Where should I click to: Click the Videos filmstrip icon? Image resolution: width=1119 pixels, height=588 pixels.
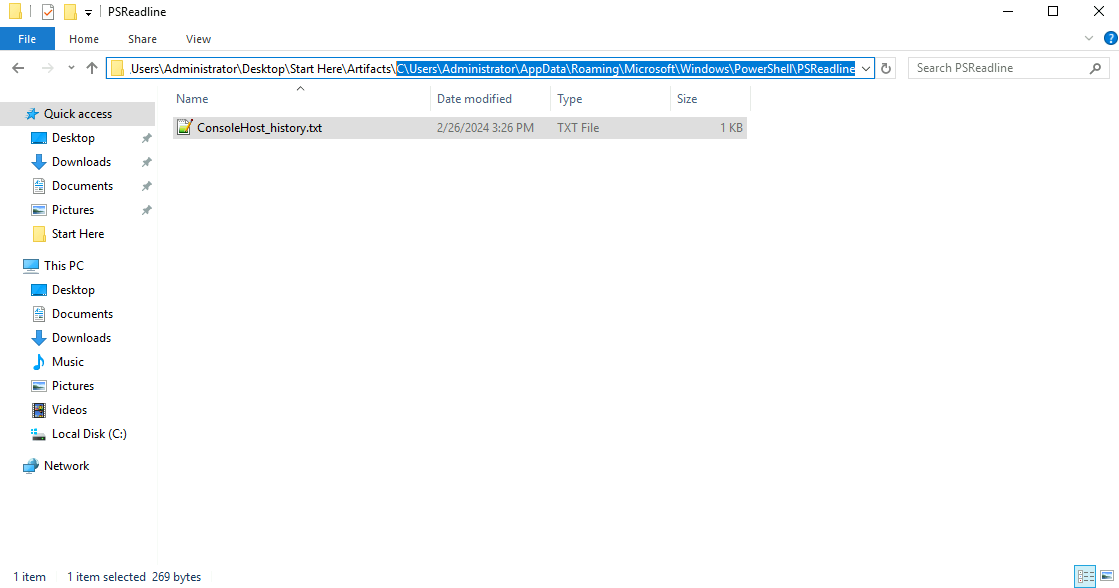point(39,410)
